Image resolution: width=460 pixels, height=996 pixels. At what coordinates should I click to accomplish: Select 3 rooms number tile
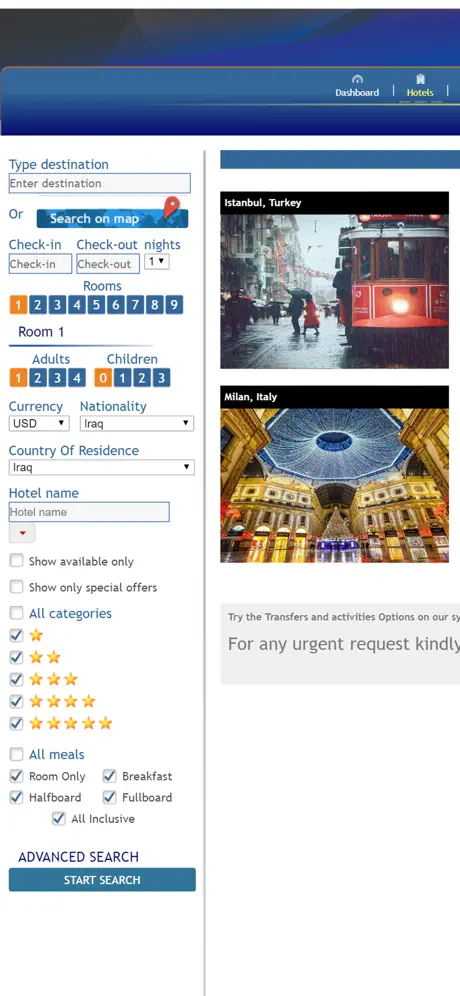tap(57, 305)
